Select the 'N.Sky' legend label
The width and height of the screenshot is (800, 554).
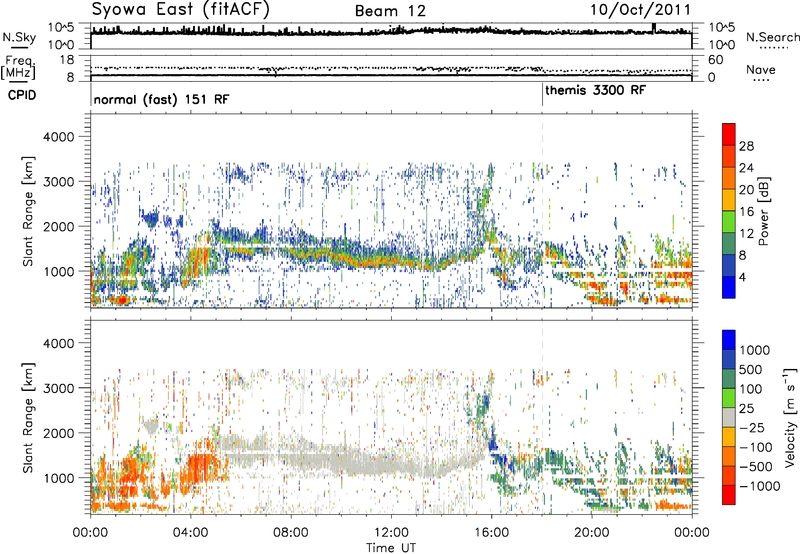(19, 37)
